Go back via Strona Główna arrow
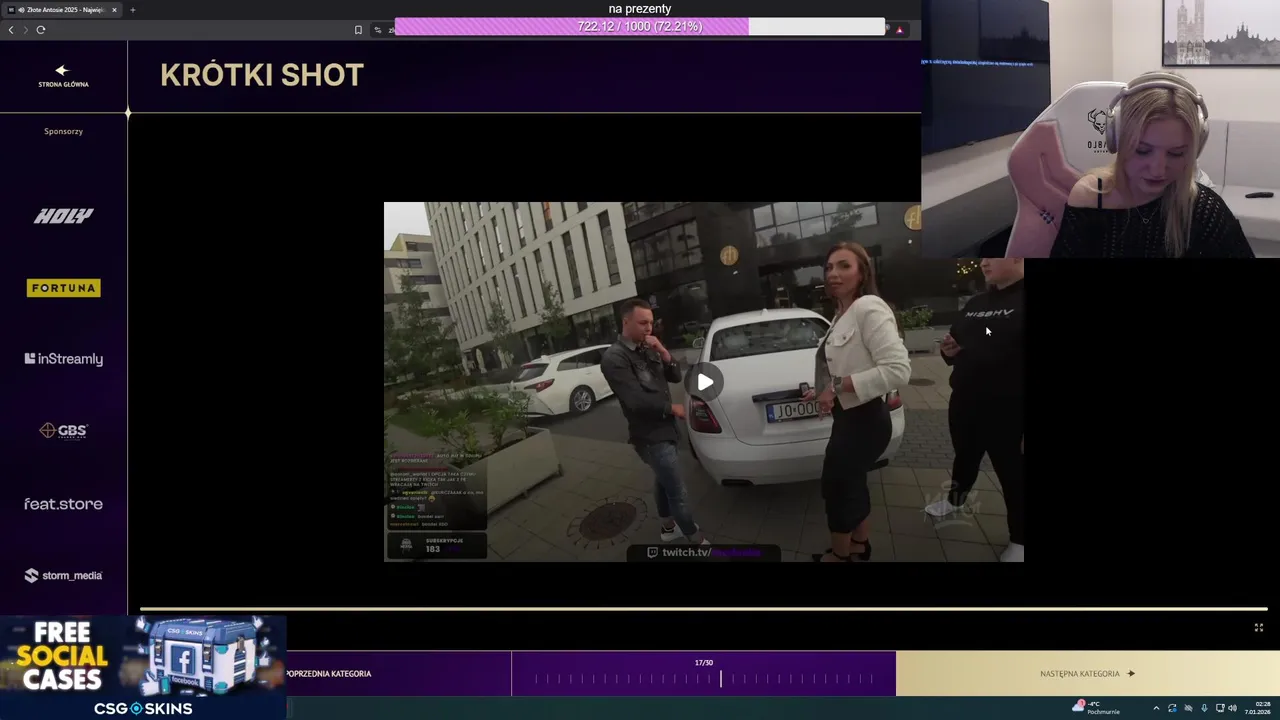Viewport: 1280px width, 720px height. coord(63,76)
